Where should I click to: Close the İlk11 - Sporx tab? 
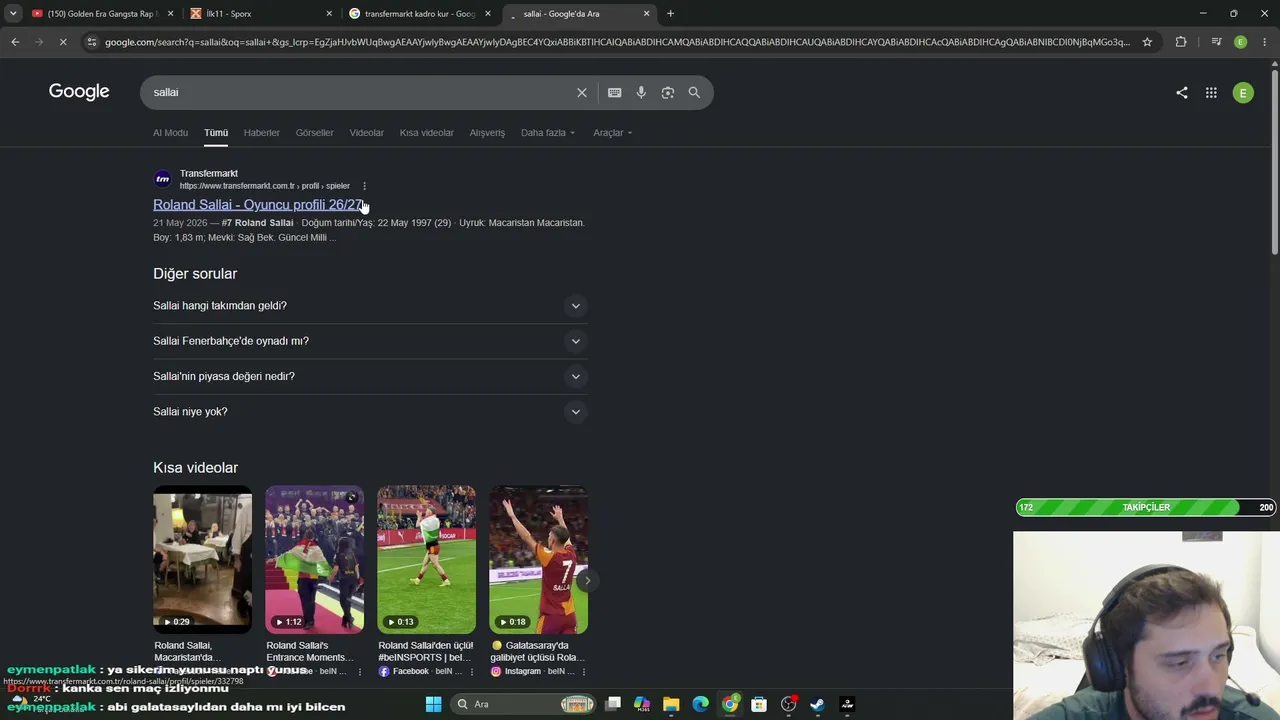click(x=329, y=14)
